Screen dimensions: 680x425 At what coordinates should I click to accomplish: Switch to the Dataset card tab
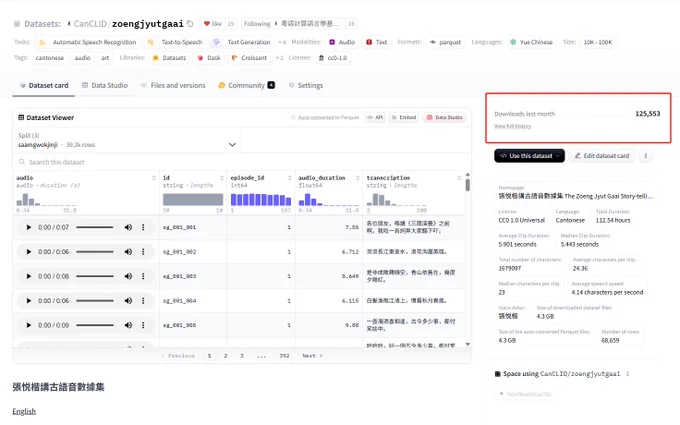(x=44, y=85)
